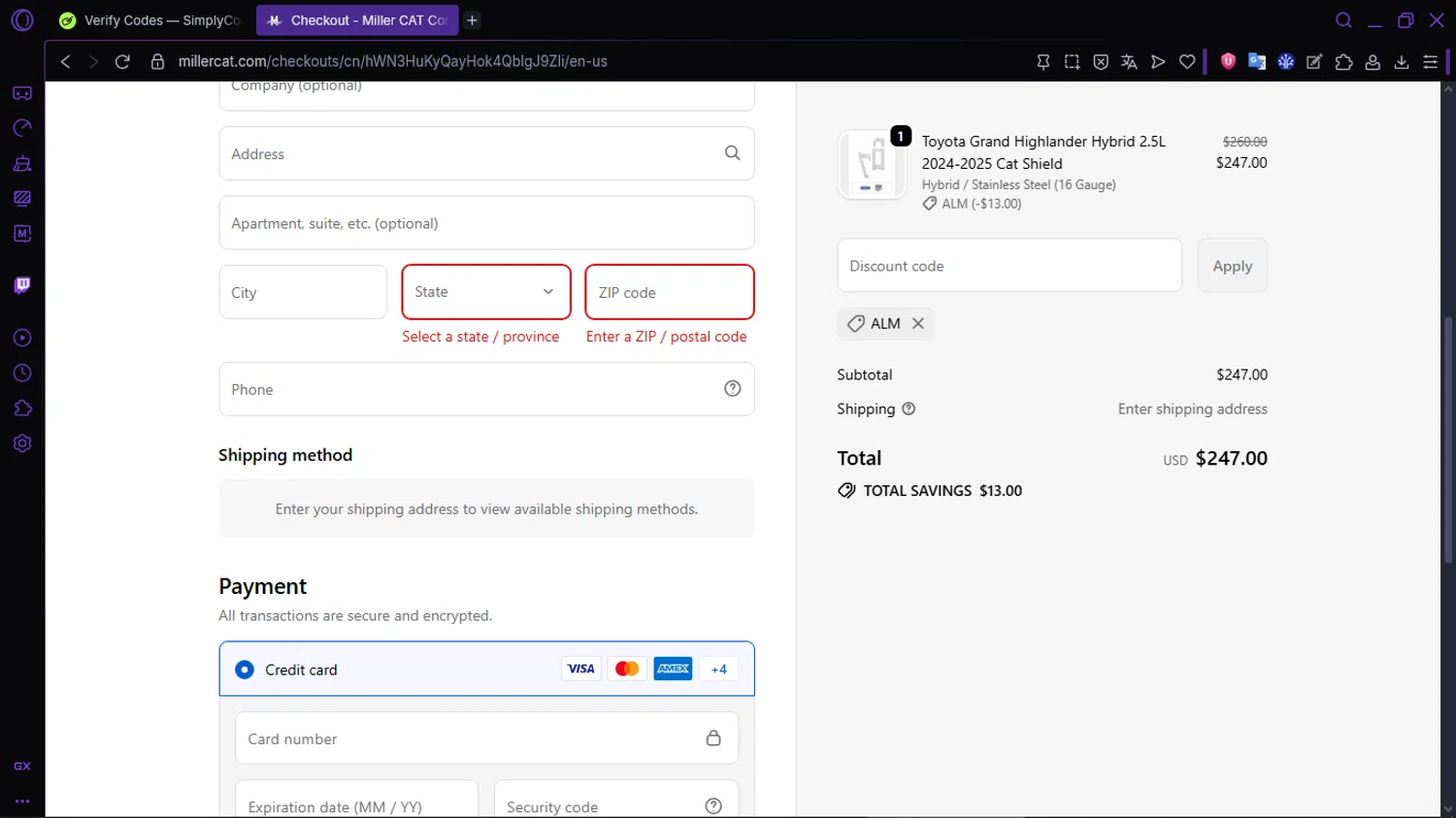Click the GX logo at sidebar bottom

point(22,767)
